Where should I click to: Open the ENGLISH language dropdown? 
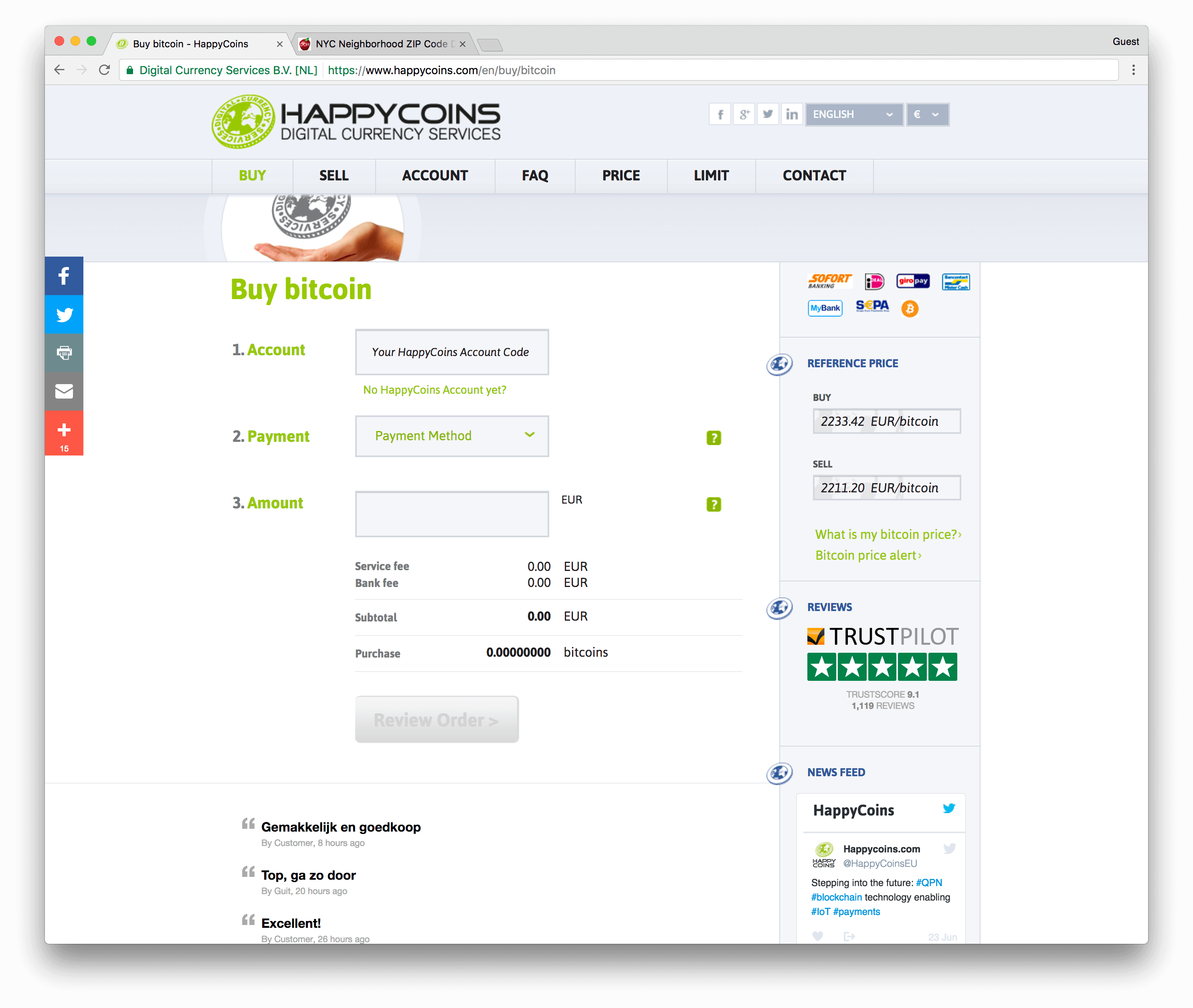point(853,114)
